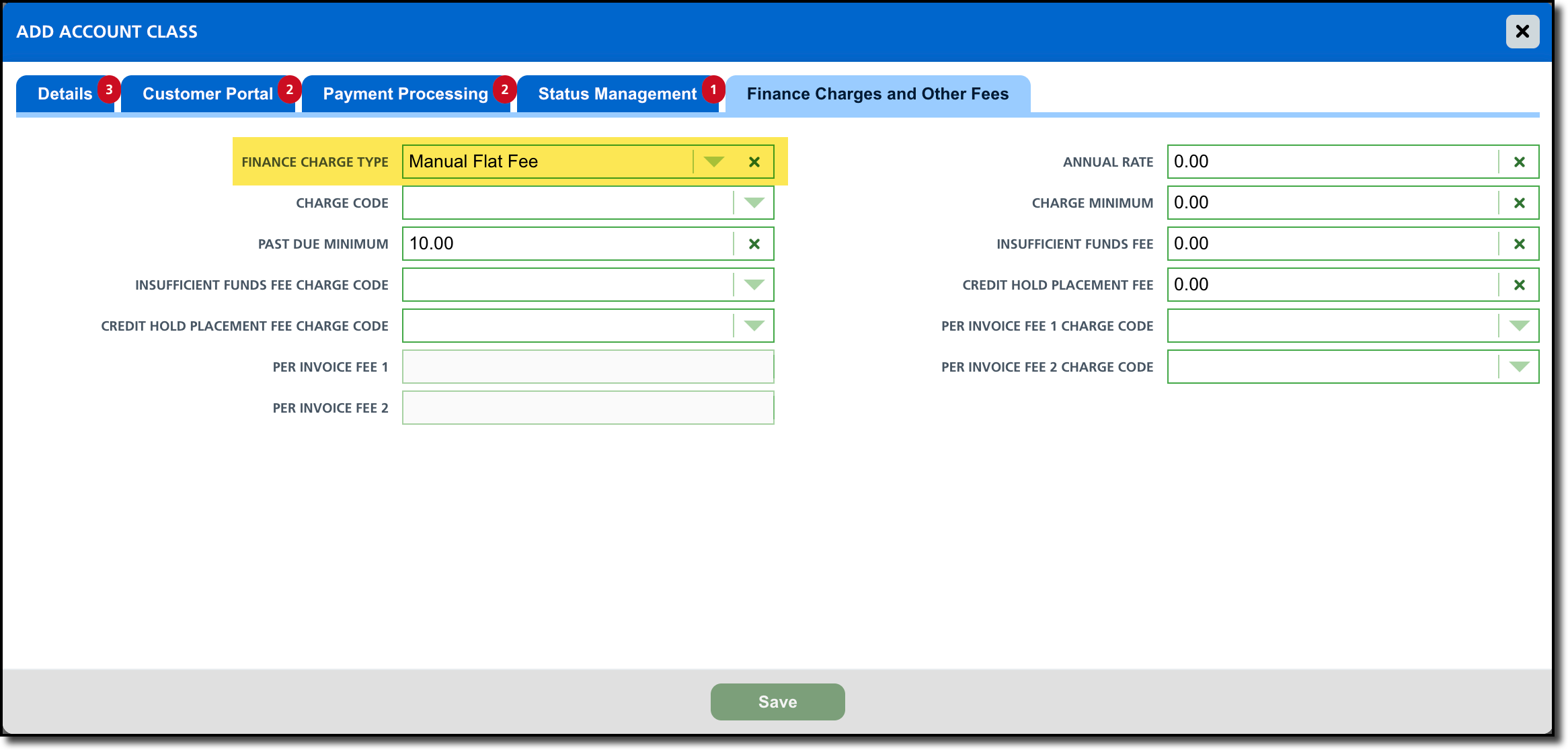Open the Customer Portal tab
This screenshot has height=750, width=1568.
pyautogui.click(x=207, y=94)
